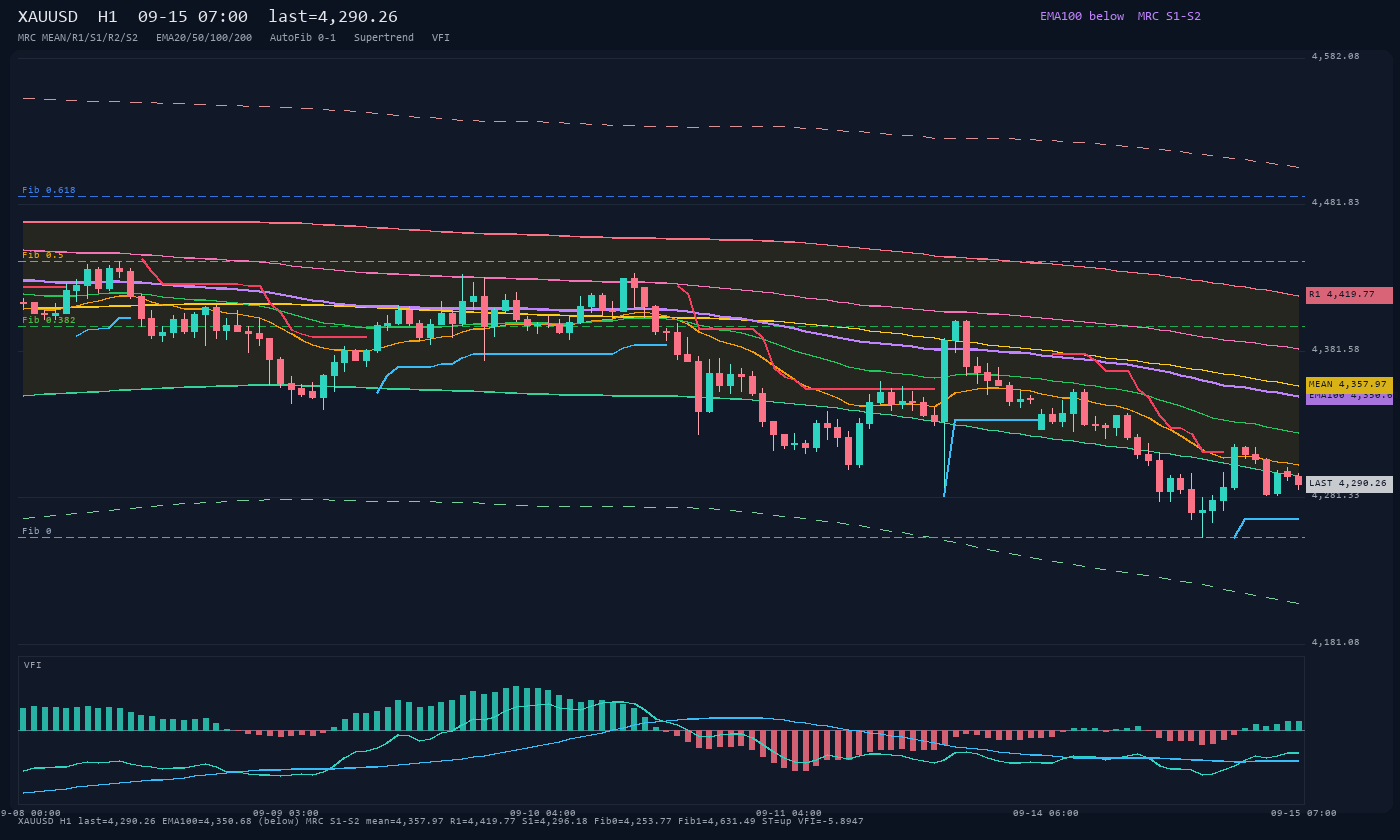Select the Supertrend indicator label
The image size is (1400, 840).
[384, 38]
